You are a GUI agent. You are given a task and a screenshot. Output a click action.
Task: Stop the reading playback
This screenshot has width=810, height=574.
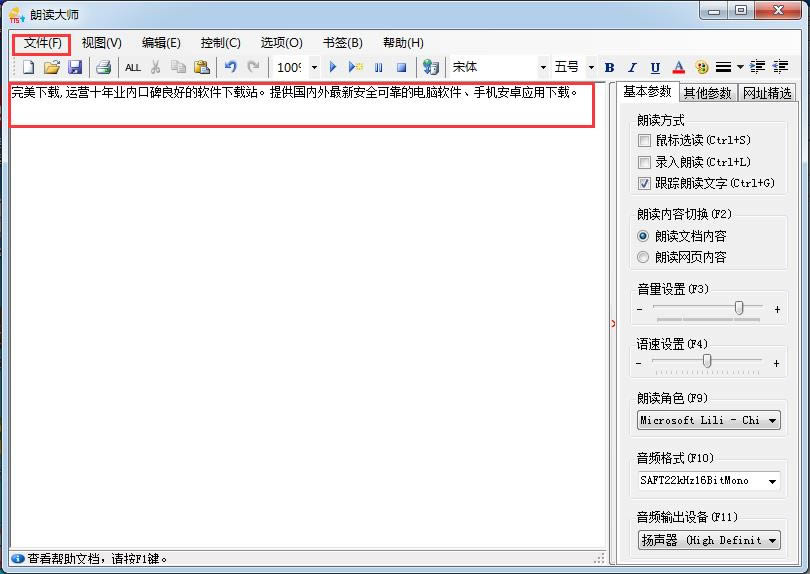point(401,68)
